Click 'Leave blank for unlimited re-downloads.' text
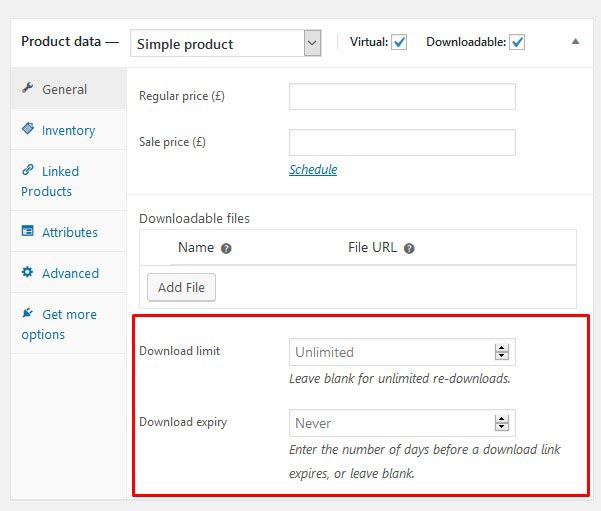The width and height of the screenshot is (601, 511). tap(400, 379)
